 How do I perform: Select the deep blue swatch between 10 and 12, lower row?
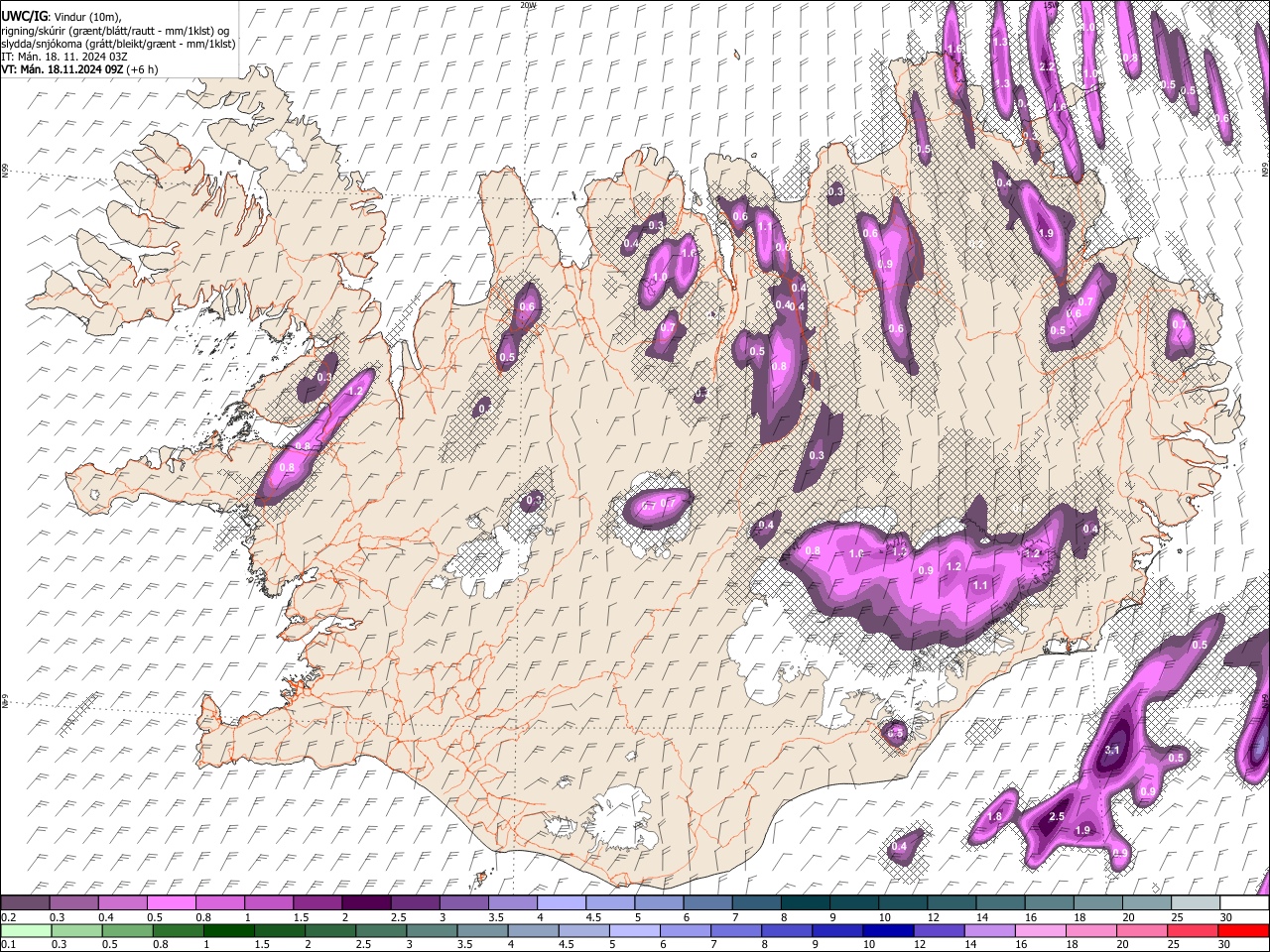[887, 931]
